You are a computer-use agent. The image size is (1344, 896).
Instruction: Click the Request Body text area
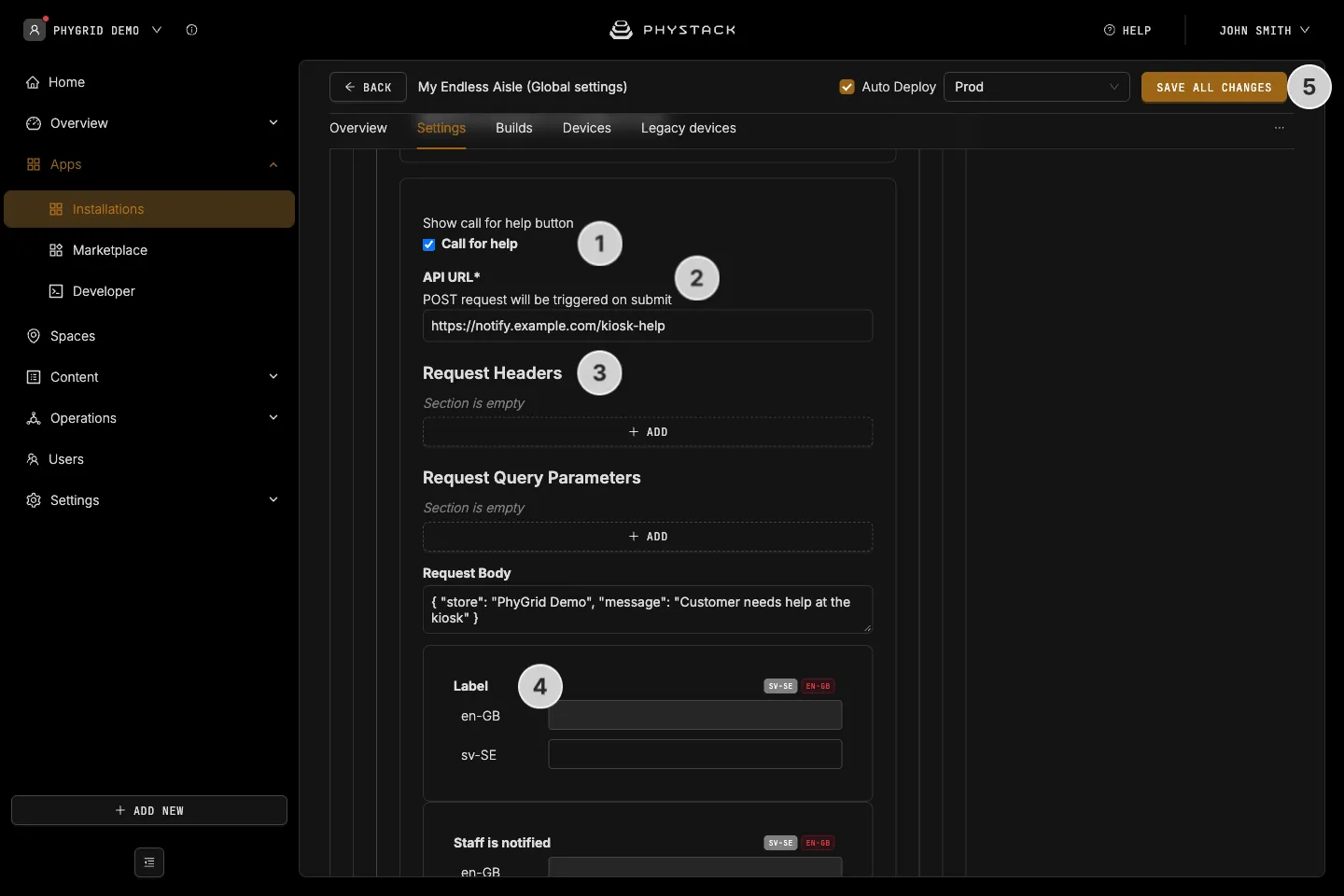[x=648, y=609]
